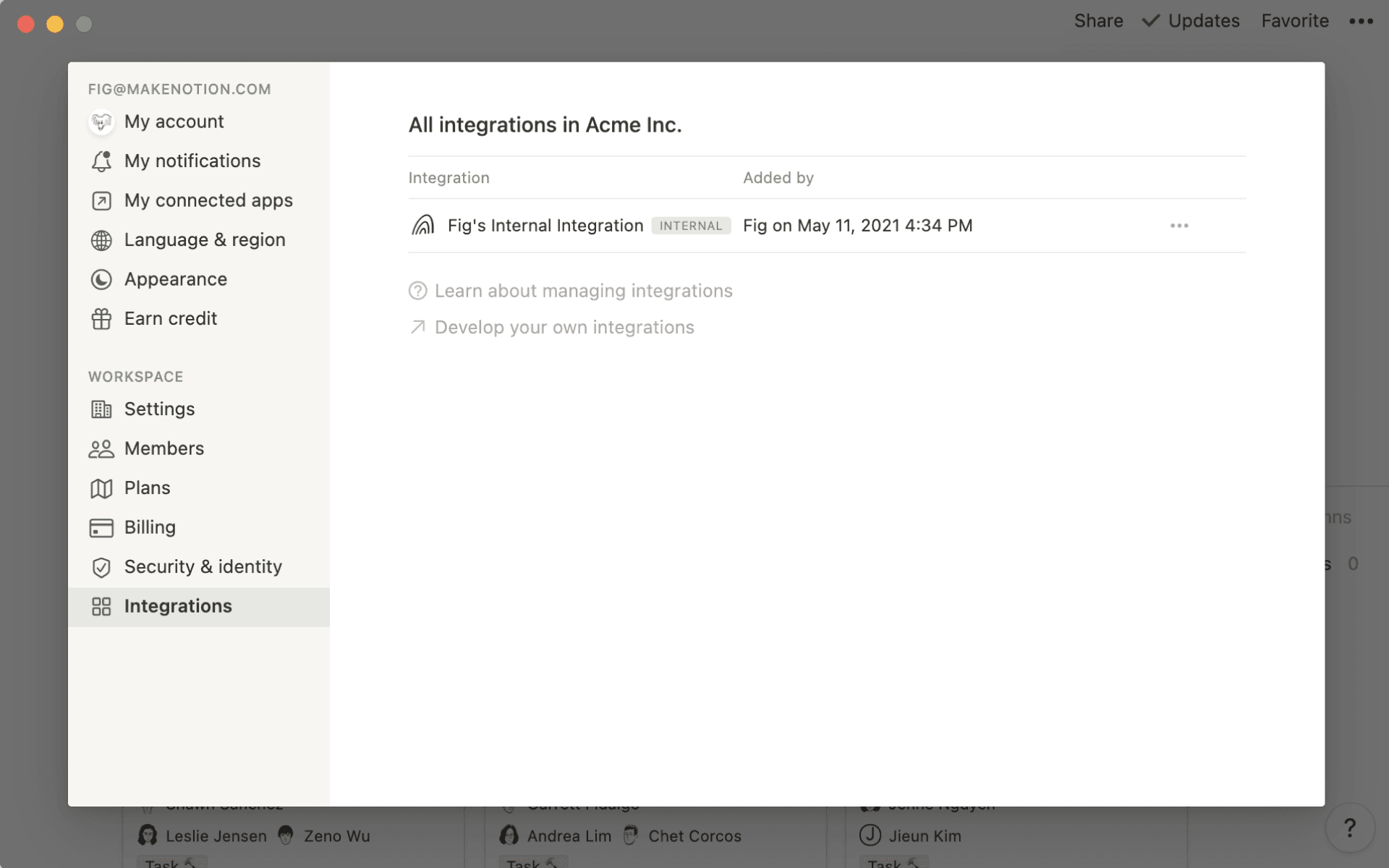
Task: Select the Share menu item
Action: pos(1098,21)
